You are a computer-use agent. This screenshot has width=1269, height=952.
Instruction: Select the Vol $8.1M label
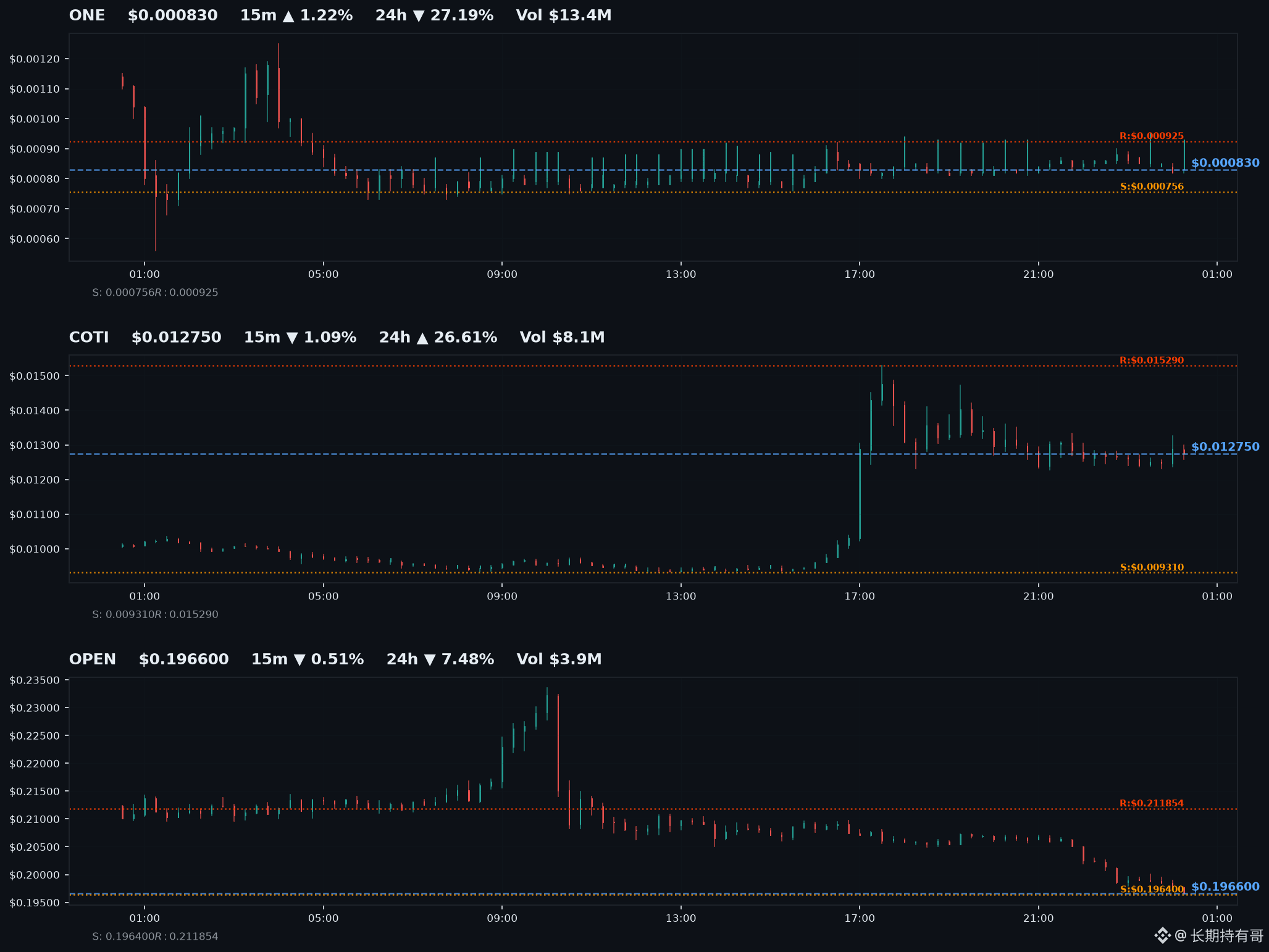(x=563, y=338)
